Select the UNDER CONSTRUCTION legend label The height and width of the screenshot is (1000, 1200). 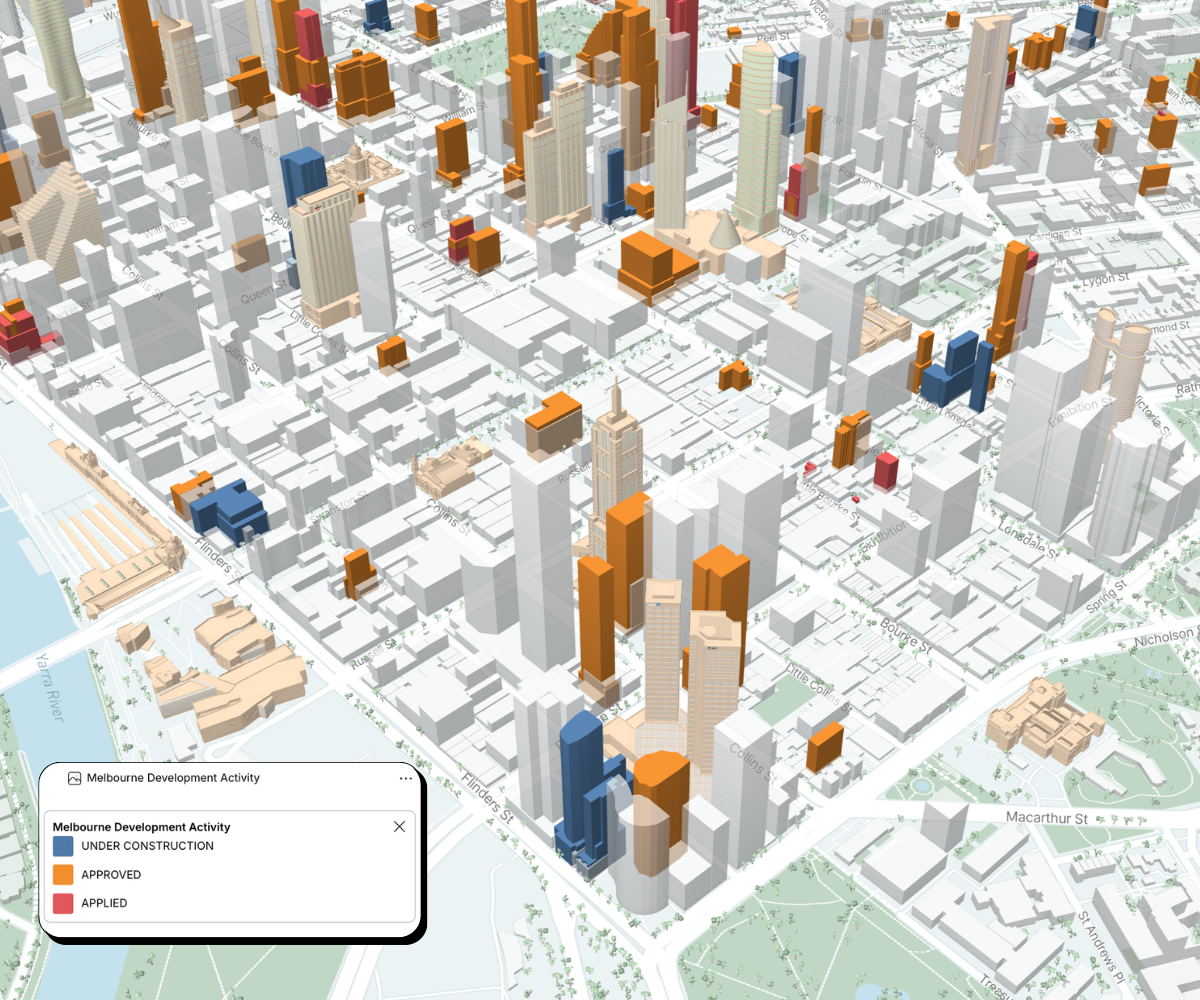[147, 846]
